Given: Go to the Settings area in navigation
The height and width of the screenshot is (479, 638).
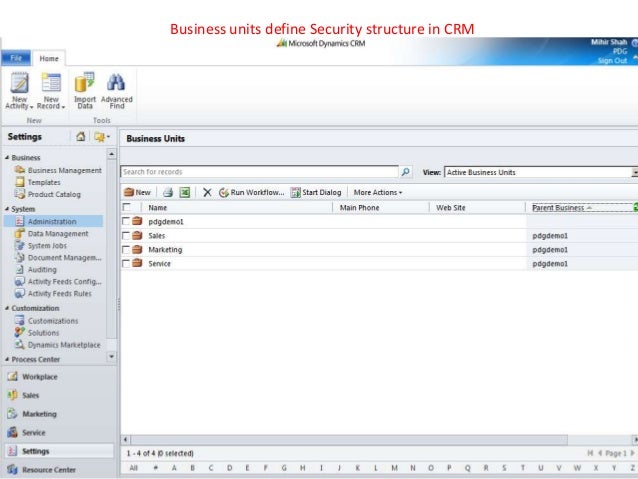Looking at the screenshot, I should [59, 451].
